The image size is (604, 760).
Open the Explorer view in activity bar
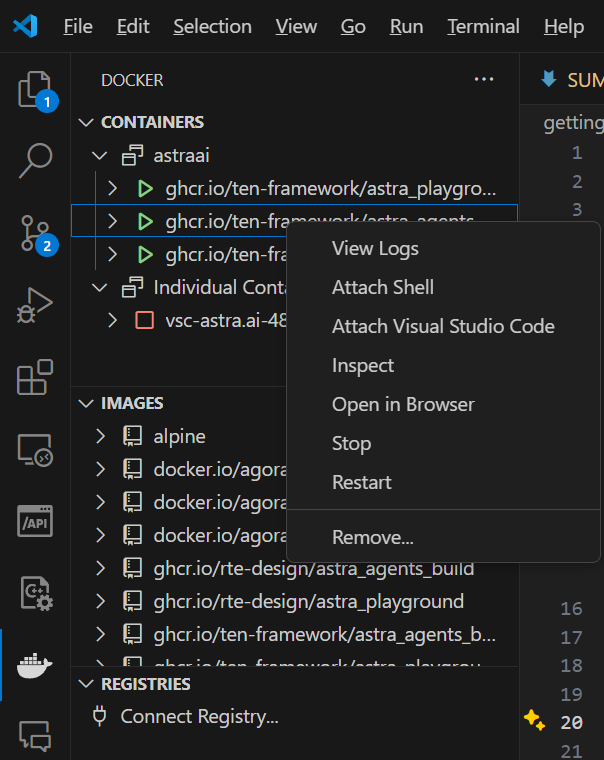click(35, 90)
